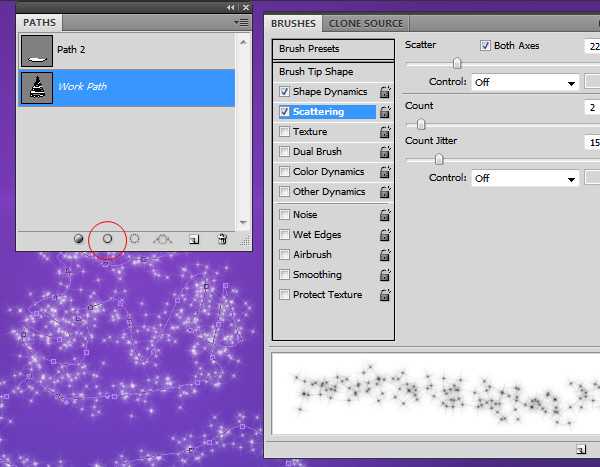Create new path icon in Paths panel
This screenshot has width=600, height=467.
[195, 240]
